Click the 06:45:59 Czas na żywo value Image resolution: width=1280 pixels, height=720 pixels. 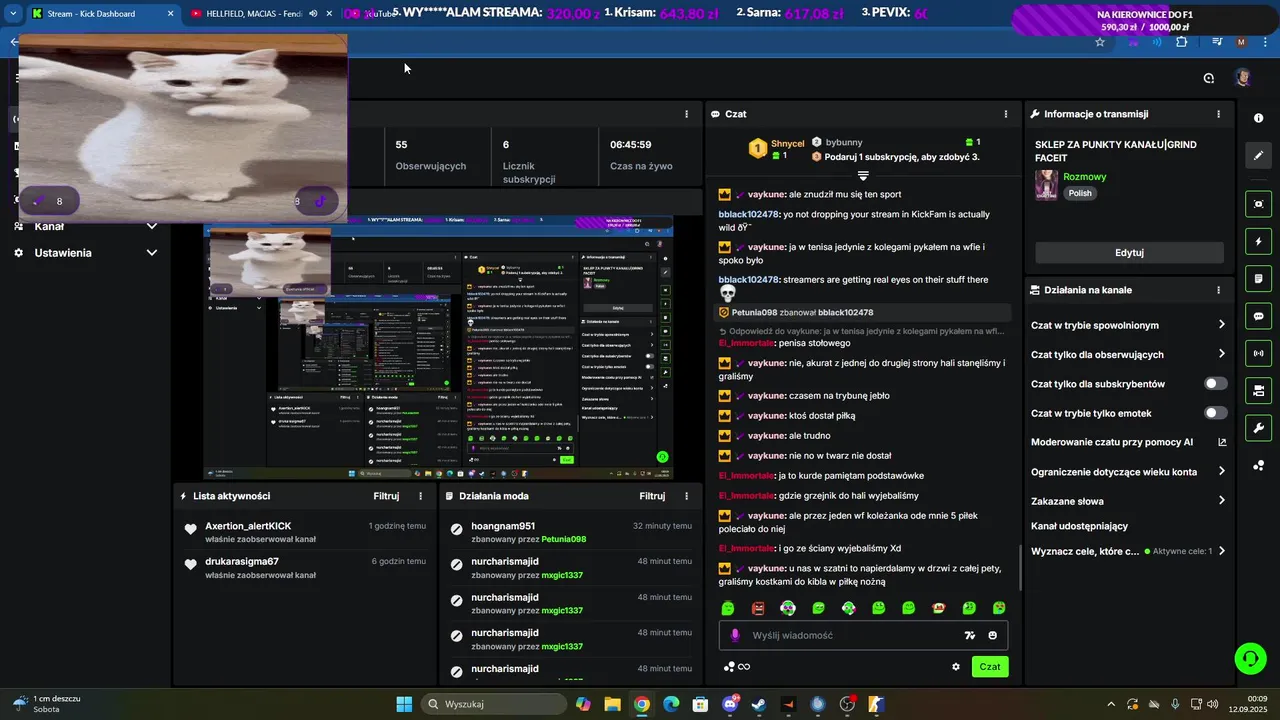630,145
